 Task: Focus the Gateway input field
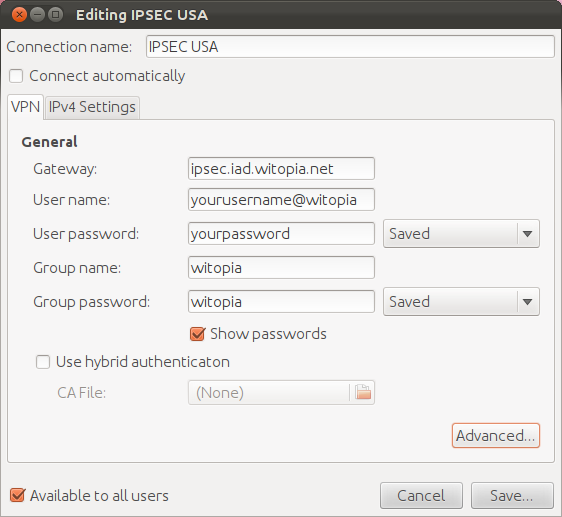click(281, 169)
